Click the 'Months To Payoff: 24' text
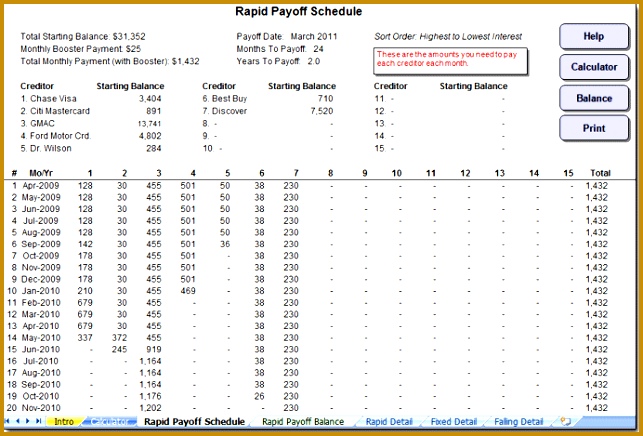 click(280, 49)
